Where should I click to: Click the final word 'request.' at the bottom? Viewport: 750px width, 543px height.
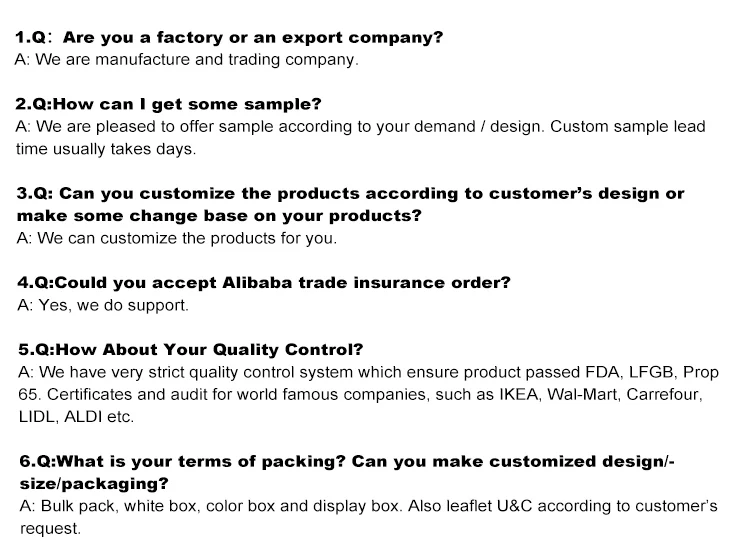(x=50, y=529)
